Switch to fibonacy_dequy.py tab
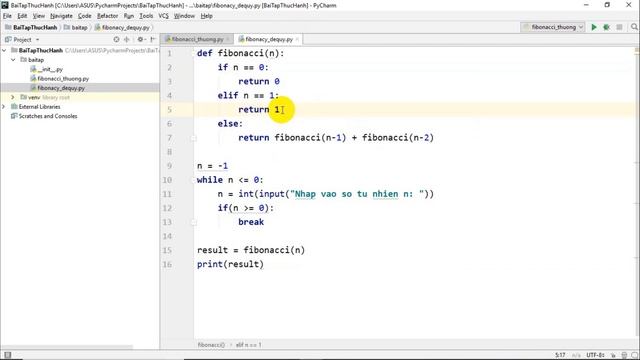 [269, 39]
